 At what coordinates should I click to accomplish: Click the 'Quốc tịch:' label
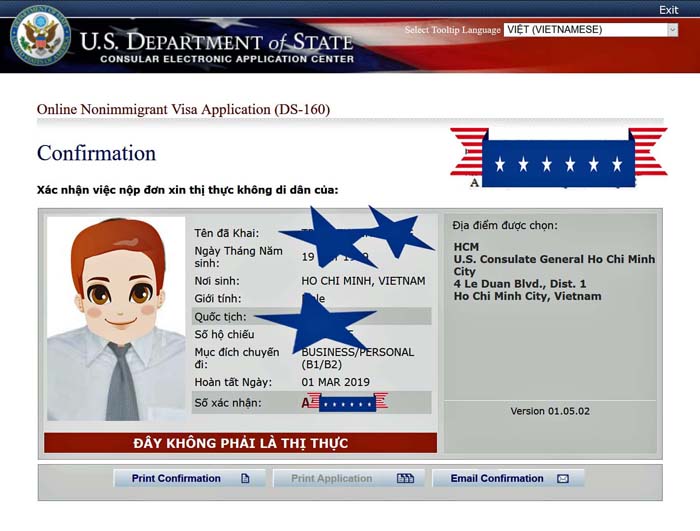[x=220, y=317]
